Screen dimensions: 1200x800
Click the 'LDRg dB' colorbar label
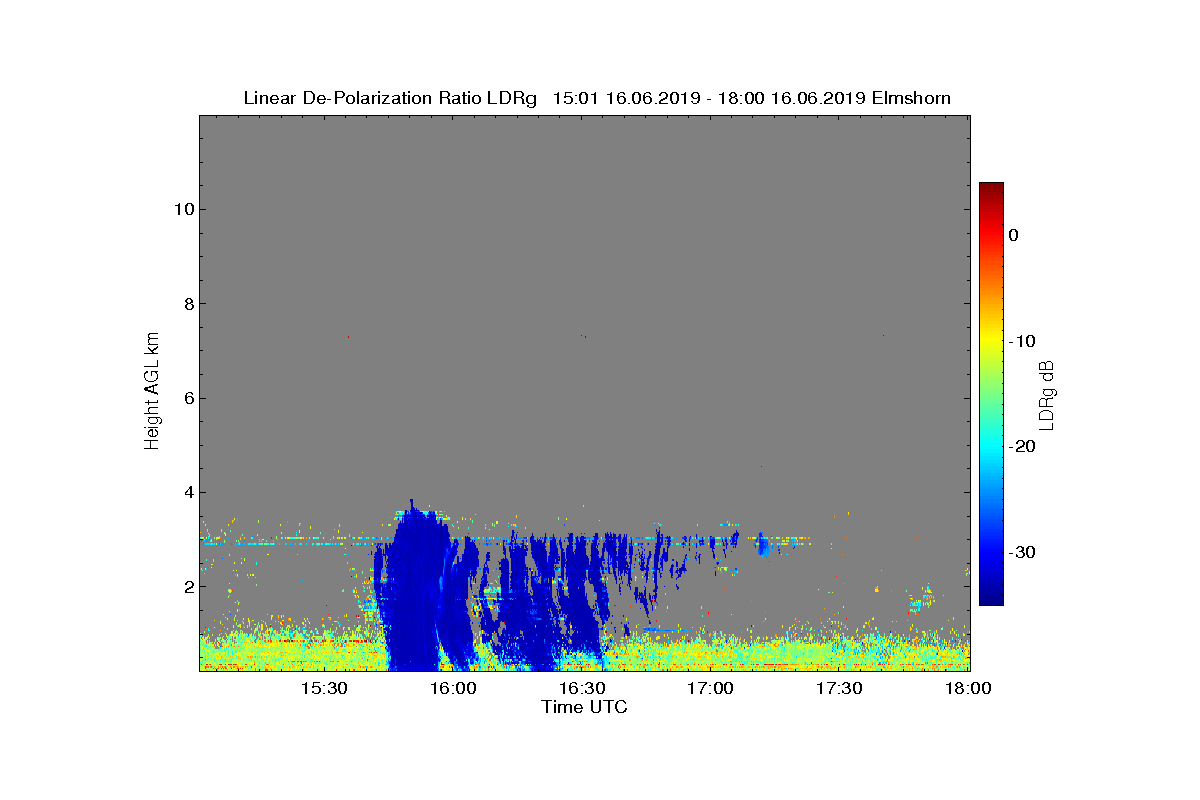(x=1046, y=395)
